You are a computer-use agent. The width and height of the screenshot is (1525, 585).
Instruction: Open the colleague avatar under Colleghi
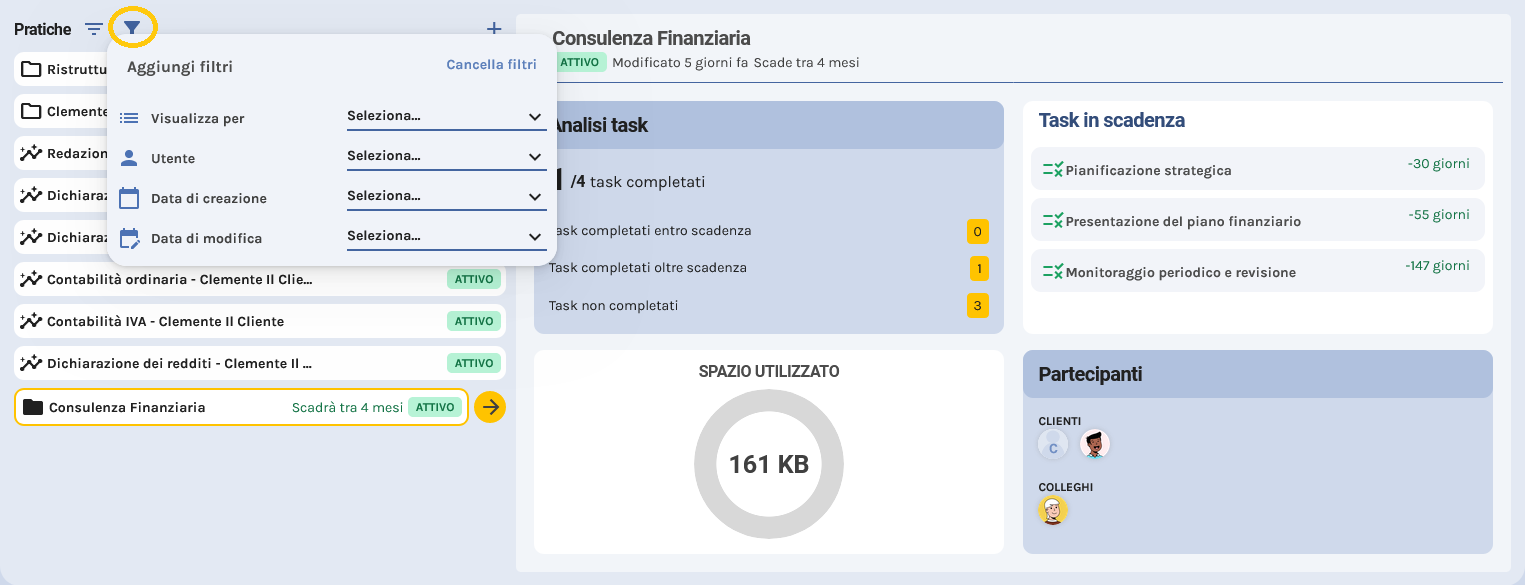click(x=1052, y=510)
